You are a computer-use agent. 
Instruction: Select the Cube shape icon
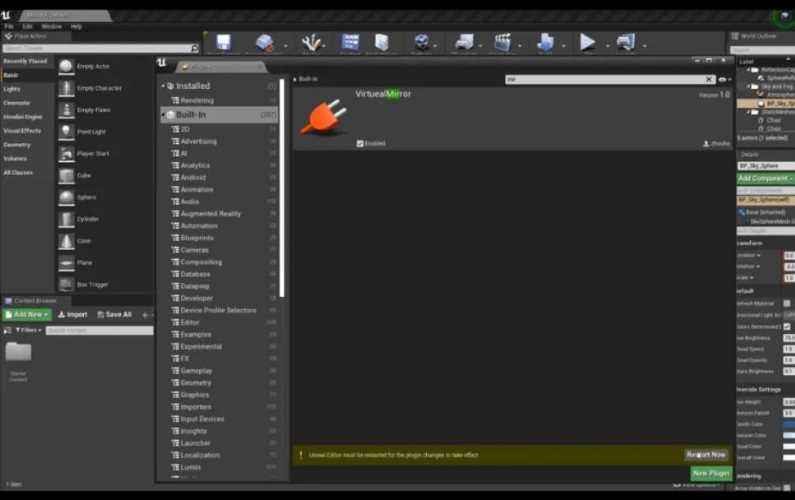point(66,175)
